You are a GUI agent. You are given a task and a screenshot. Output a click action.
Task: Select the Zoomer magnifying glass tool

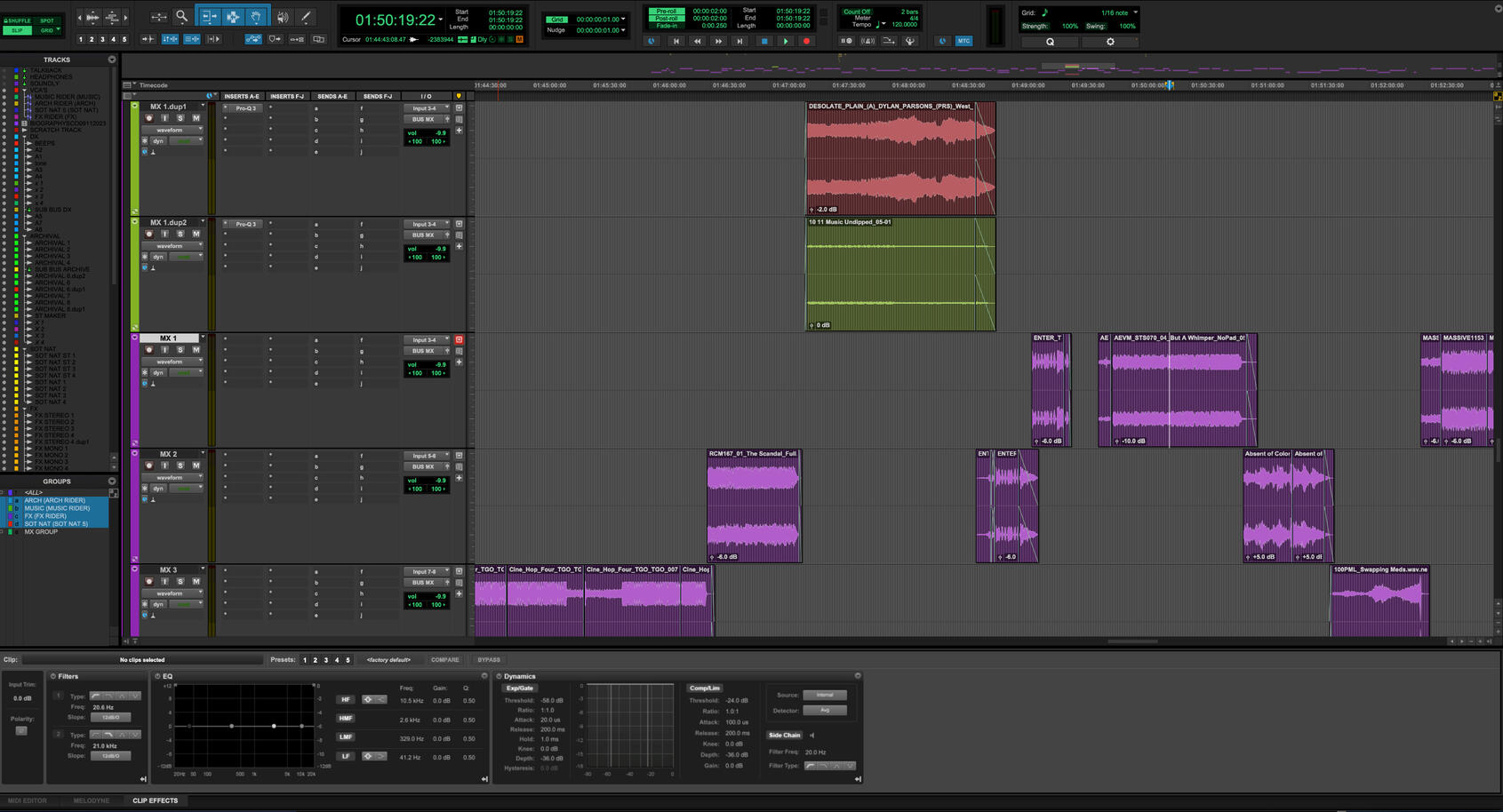181,17
